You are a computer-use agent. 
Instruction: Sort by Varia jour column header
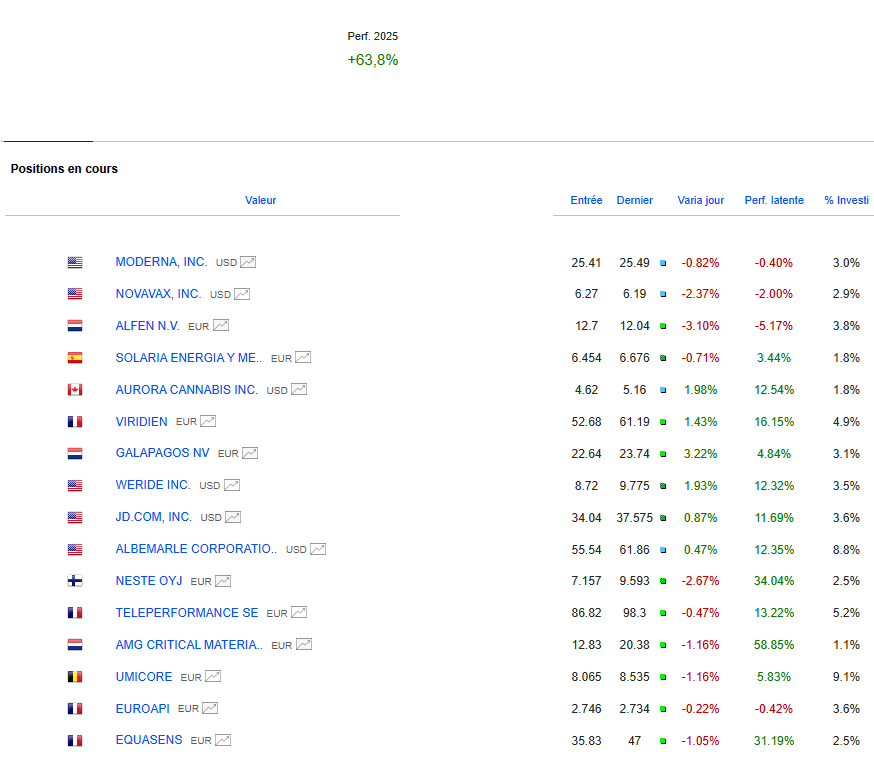tap(701, 200)
